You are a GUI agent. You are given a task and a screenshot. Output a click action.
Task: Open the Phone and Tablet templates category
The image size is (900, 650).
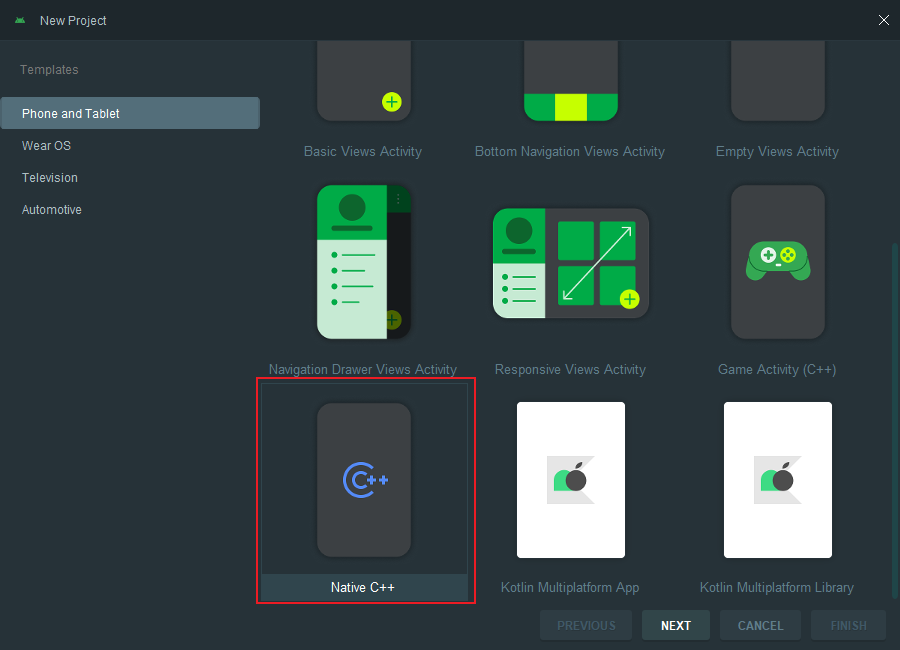click(130, 113)
